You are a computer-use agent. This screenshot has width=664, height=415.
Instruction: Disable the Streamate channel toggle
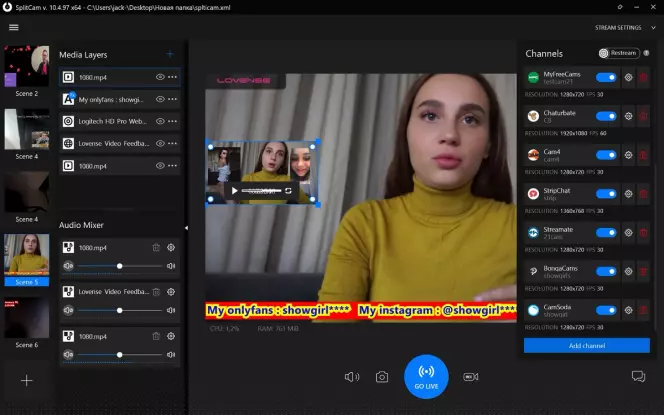click(x=606, y=232)
